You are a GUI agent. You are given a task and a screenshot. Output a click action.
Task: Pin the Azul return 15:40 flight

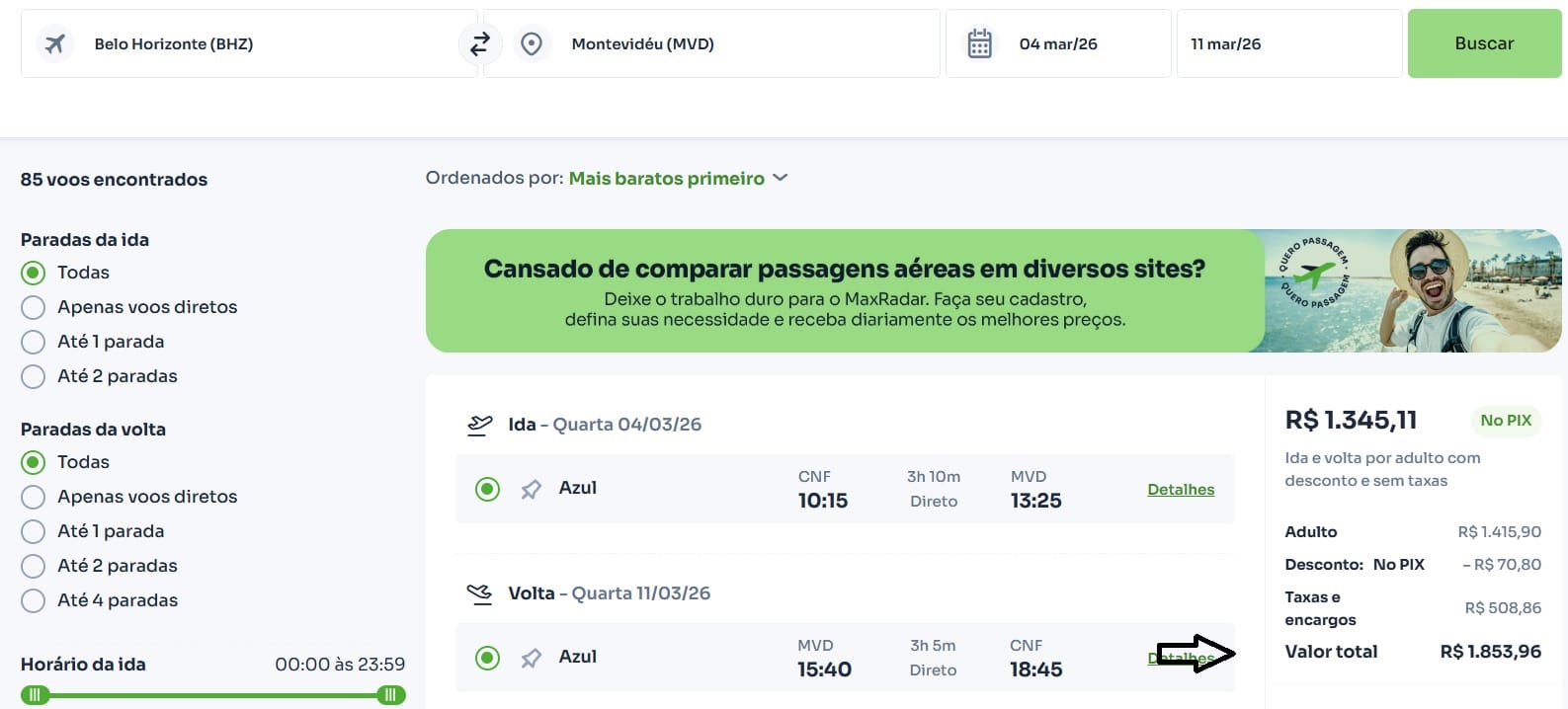[532, 658]
